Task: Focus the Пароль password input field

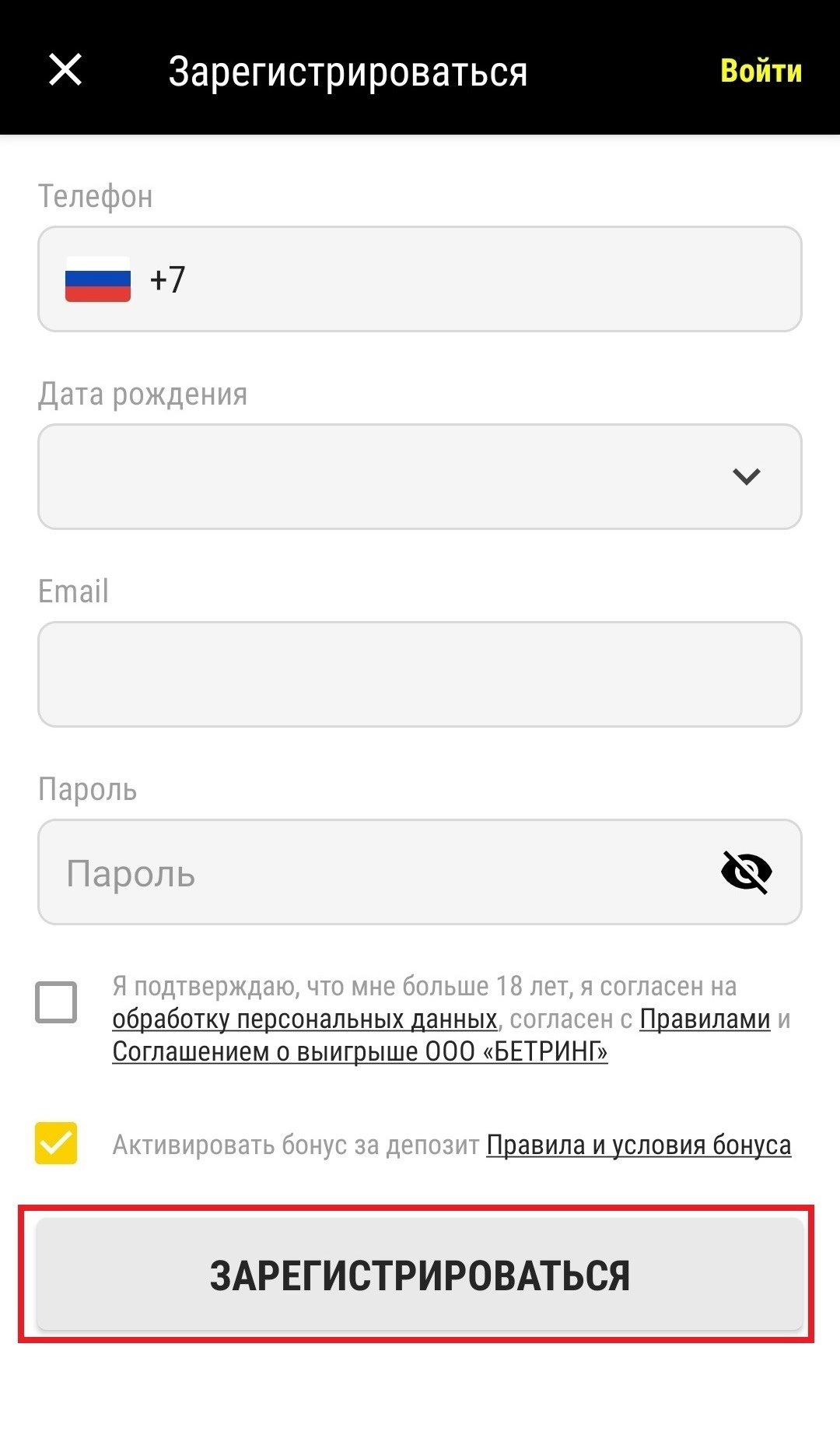Action: click(x=381, y=872)
